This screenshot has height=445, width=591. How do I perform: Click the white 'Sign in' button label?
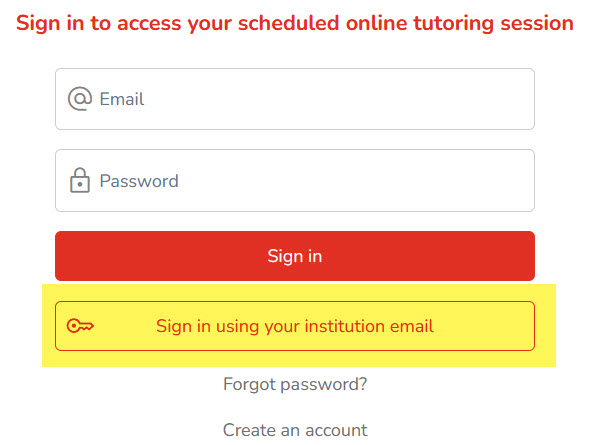coord(295,256)
